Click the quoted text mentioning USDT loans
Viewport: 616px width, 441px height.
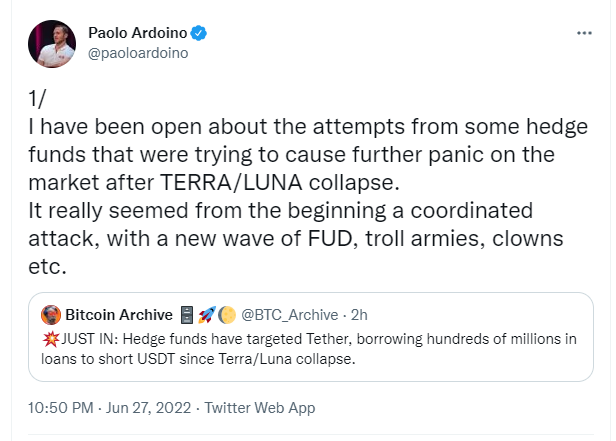(309, 349)
